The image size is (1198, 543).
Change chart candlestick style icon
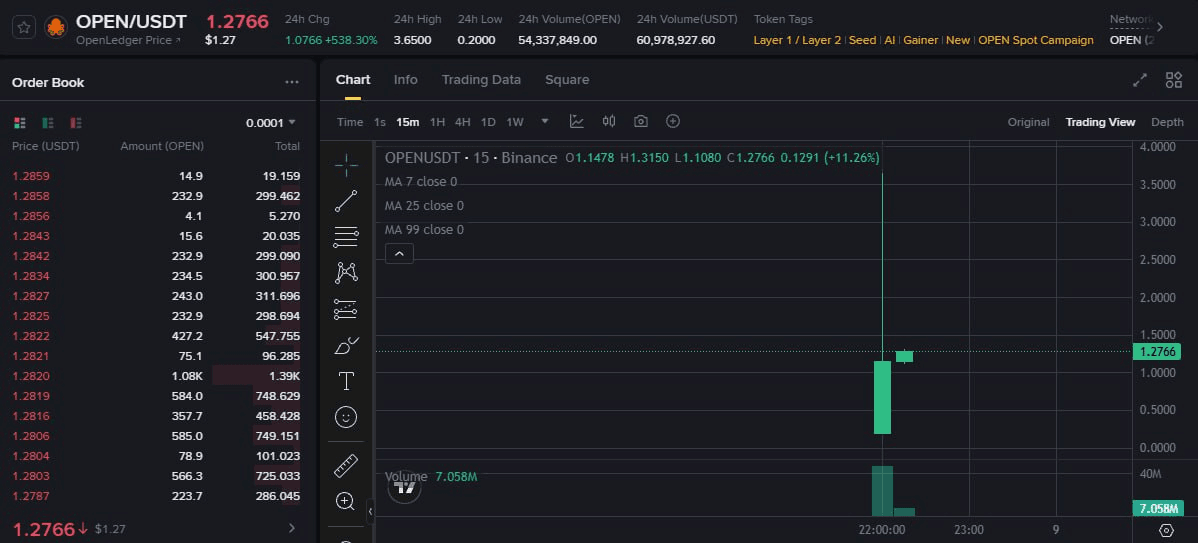[609, 121]
